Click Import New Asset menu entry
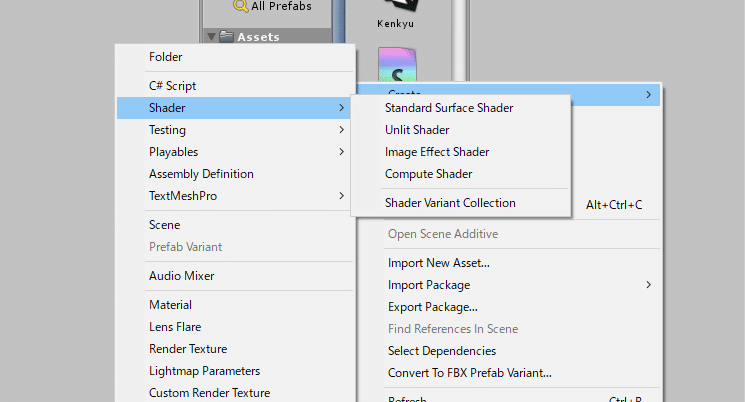This screenshot has height=402, width=745. coord(438,263)
